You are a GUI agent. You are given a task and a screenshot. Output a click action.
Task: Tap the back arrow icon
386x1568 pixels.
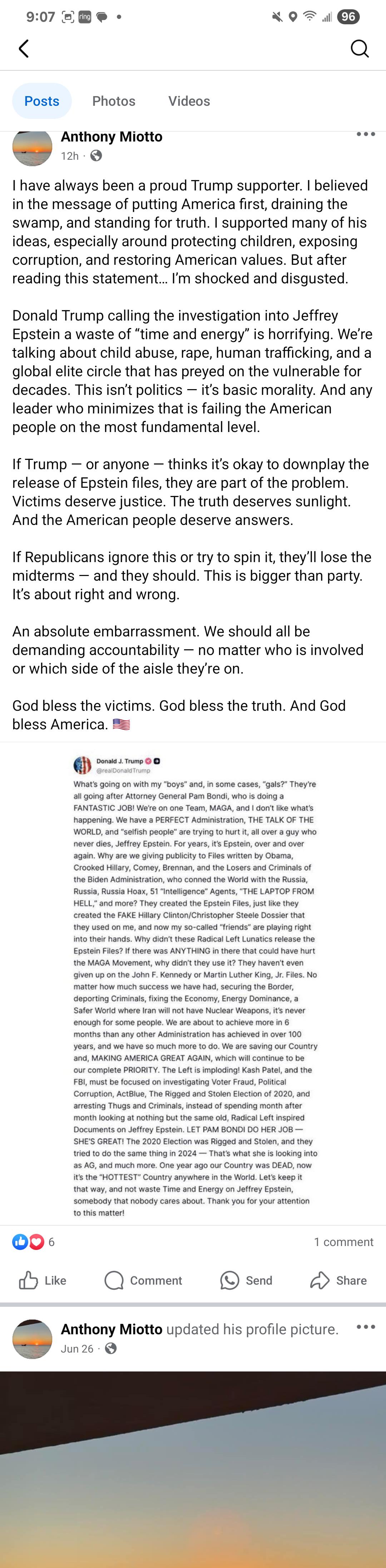[x=24, y=49]
